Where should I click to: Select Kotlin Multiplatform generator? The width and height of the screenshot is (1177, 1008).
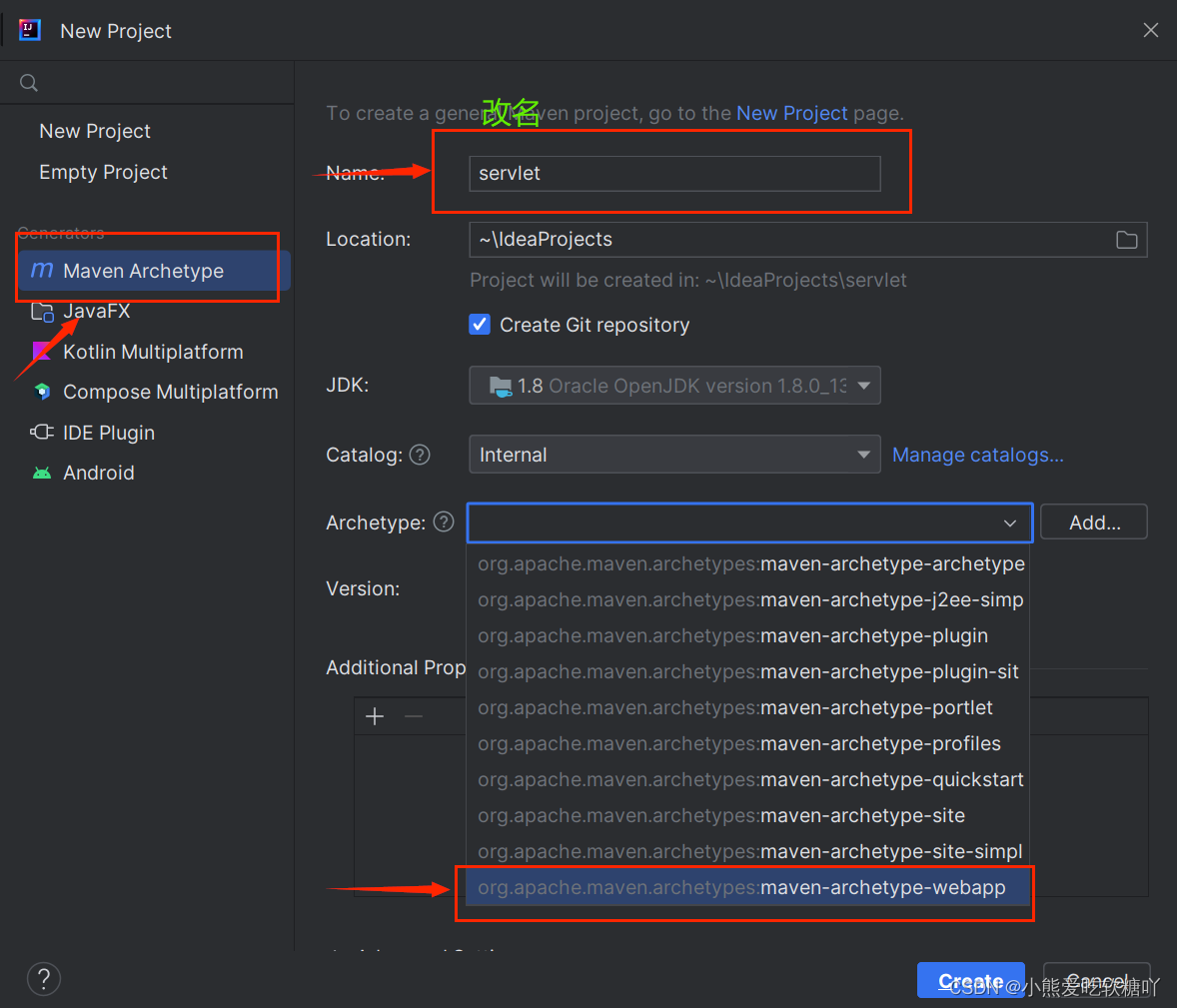[154, 352]
